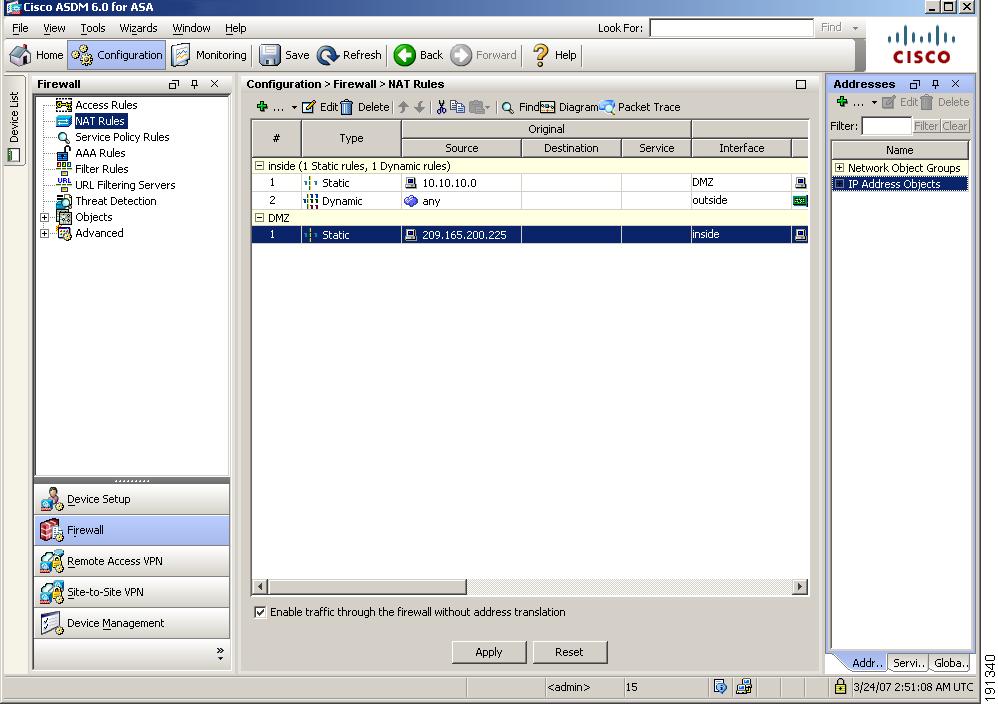Toggle traffic without address translation checkbox
998x704 pixels.
260,612
